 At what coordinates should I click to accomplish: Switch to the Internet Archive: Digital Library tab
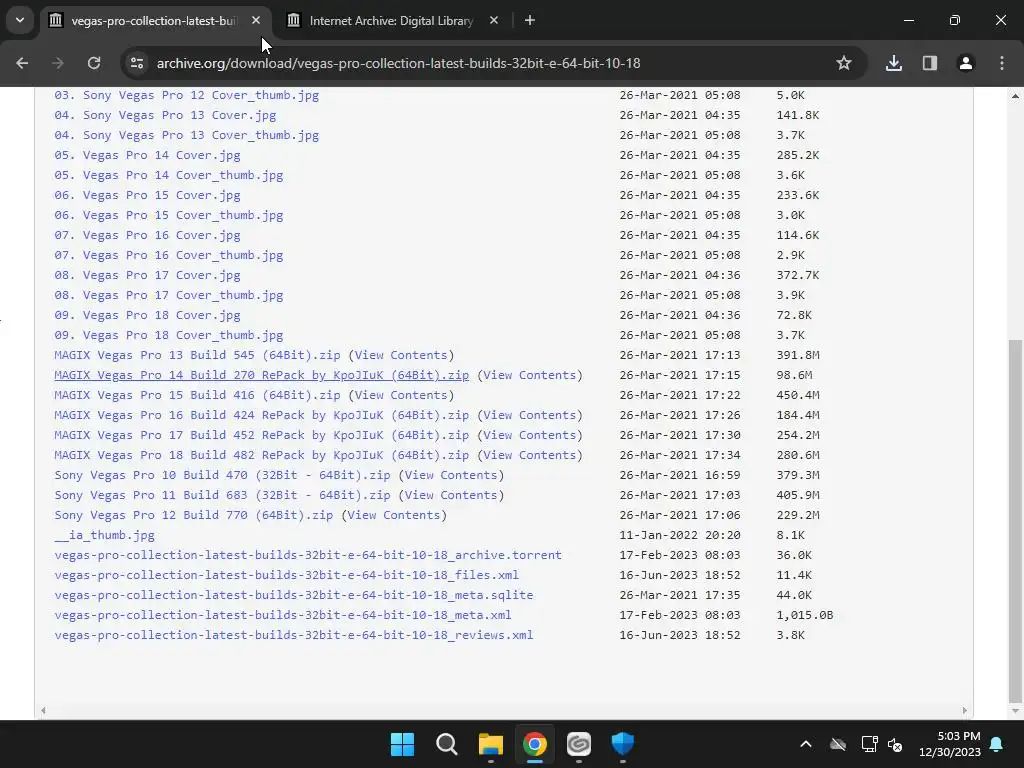coord(391,21)
